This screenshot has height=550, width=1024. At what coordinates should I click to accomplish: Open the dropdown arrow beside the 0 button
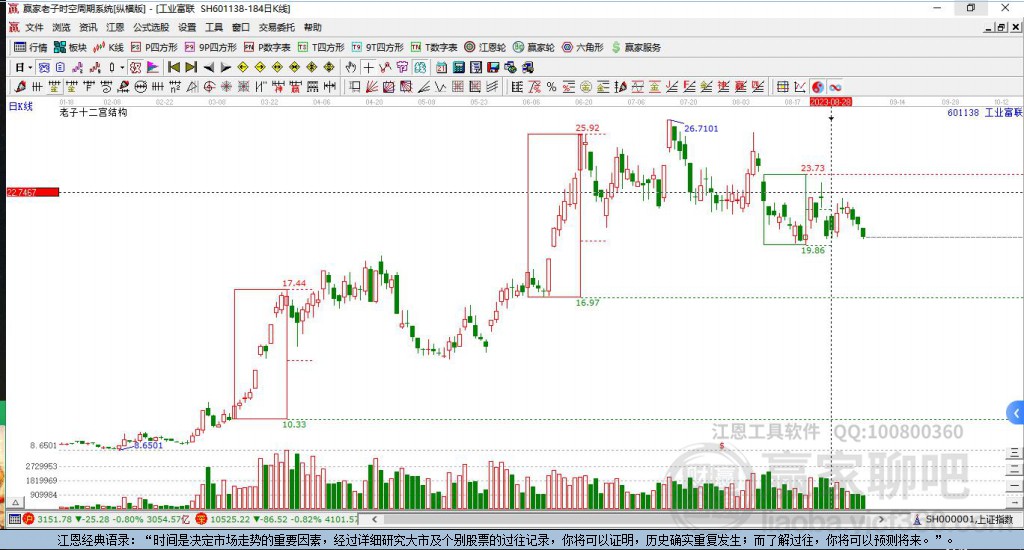[x=121, y=67]
